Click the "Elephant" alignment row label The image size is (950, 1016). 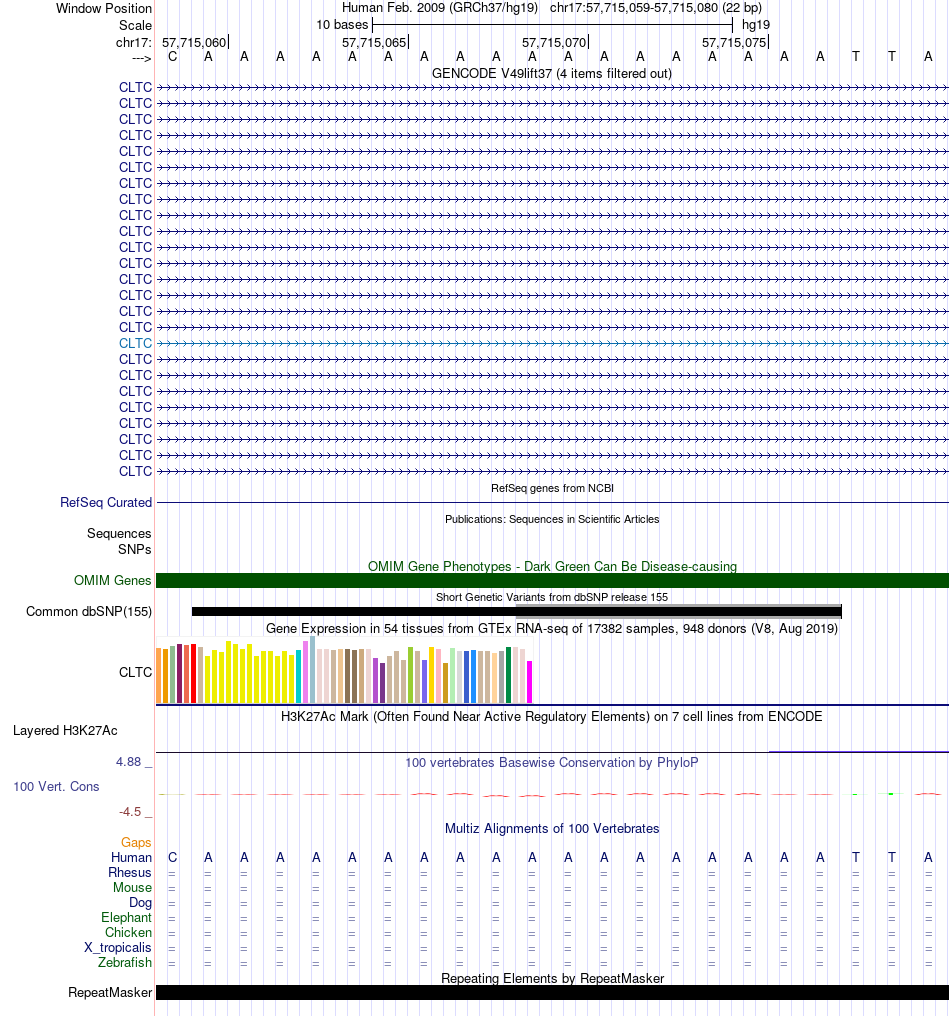pos(126,918)
